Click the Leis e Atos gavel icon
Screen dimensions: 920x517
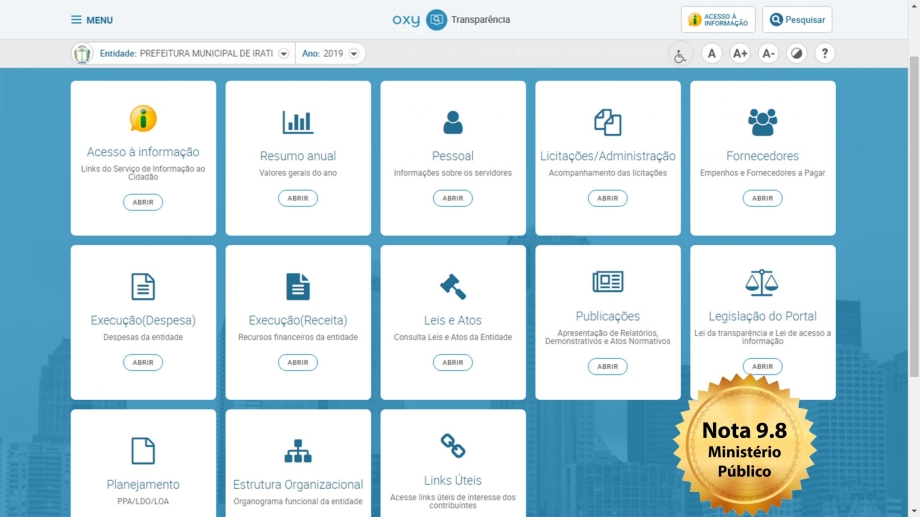tap(452, 286)
